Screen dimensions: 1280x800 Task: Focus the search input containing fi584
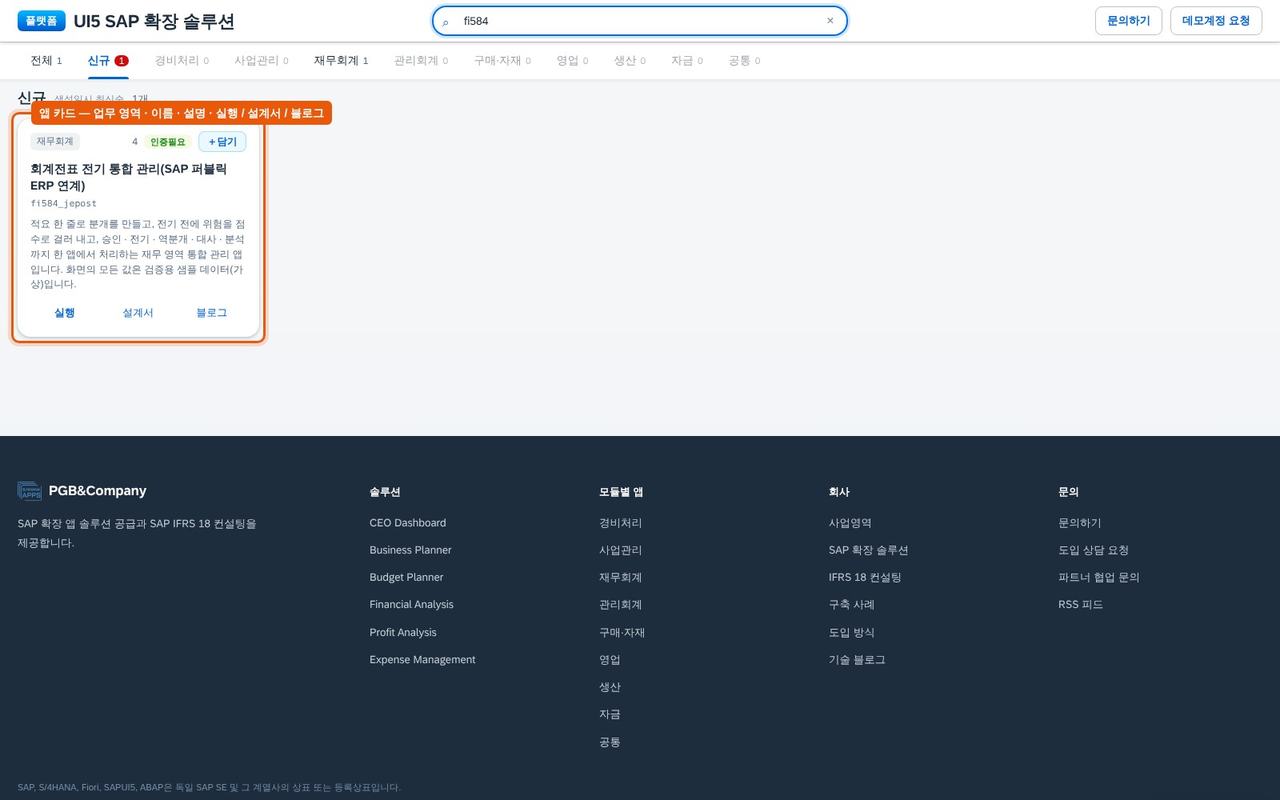tap(640, 21)
